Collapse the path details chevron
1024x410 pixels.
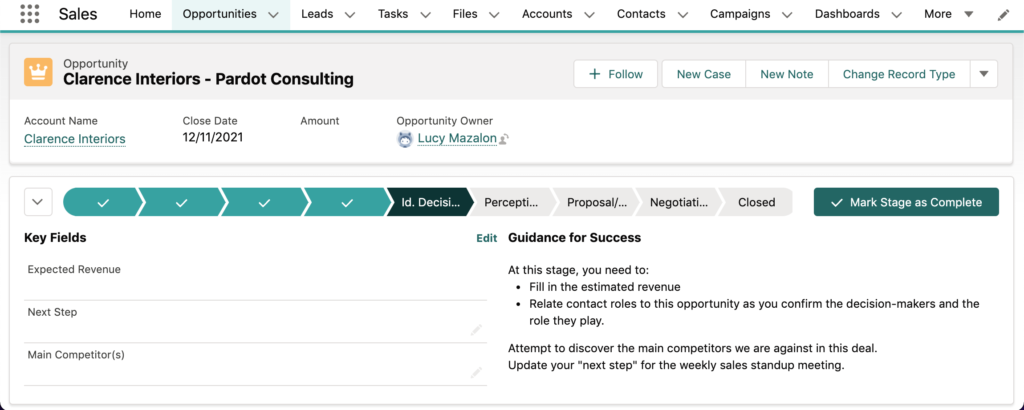coord(38,202)
